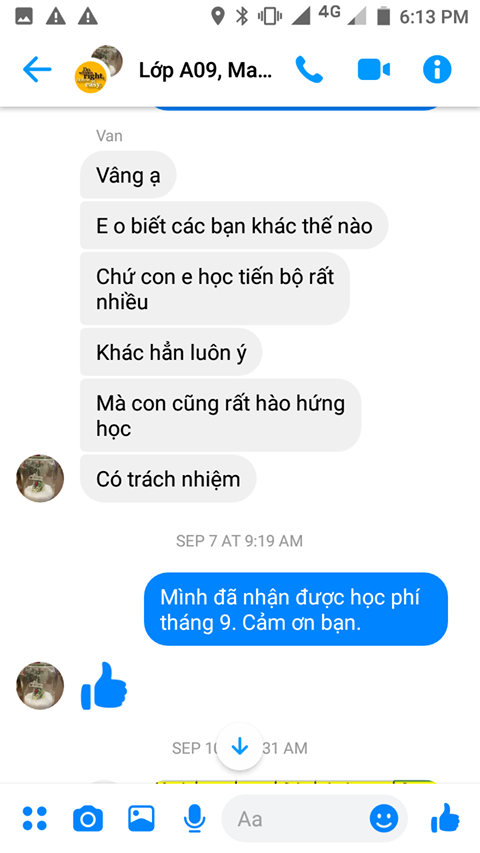Tap the Aa message input field
Viewport: 480px width, 853px height.
tap(297, 818)
